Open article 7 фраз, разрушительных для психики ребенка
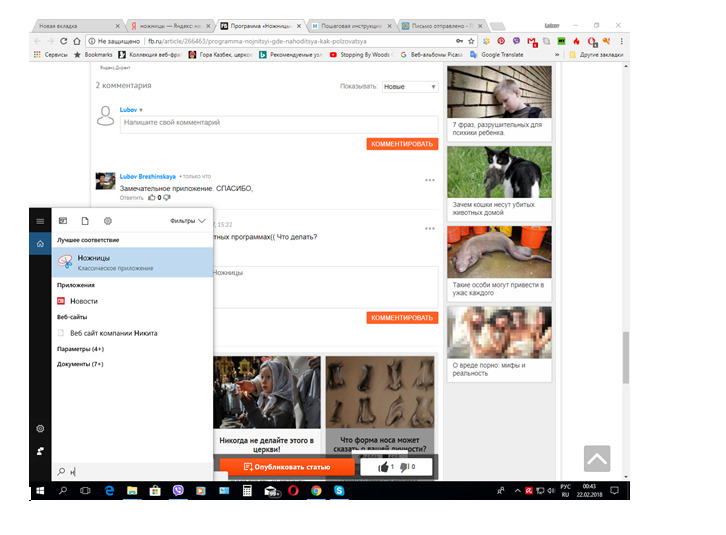The image size is (726, 535). pyautogui.click(x=499, y=103)
